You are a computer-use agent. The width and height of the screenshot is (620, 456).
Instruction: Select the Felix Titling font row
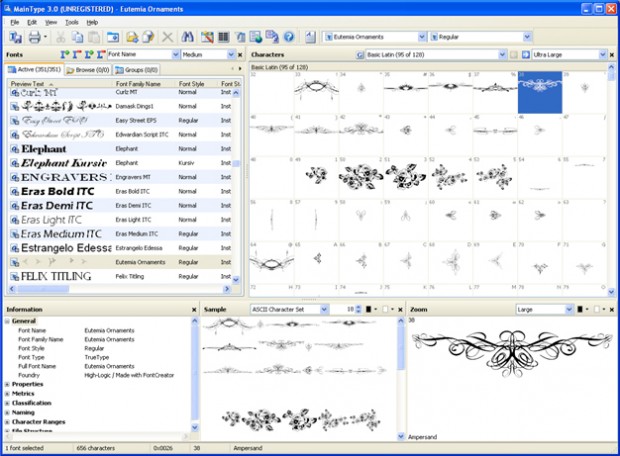tap(120, 276)
